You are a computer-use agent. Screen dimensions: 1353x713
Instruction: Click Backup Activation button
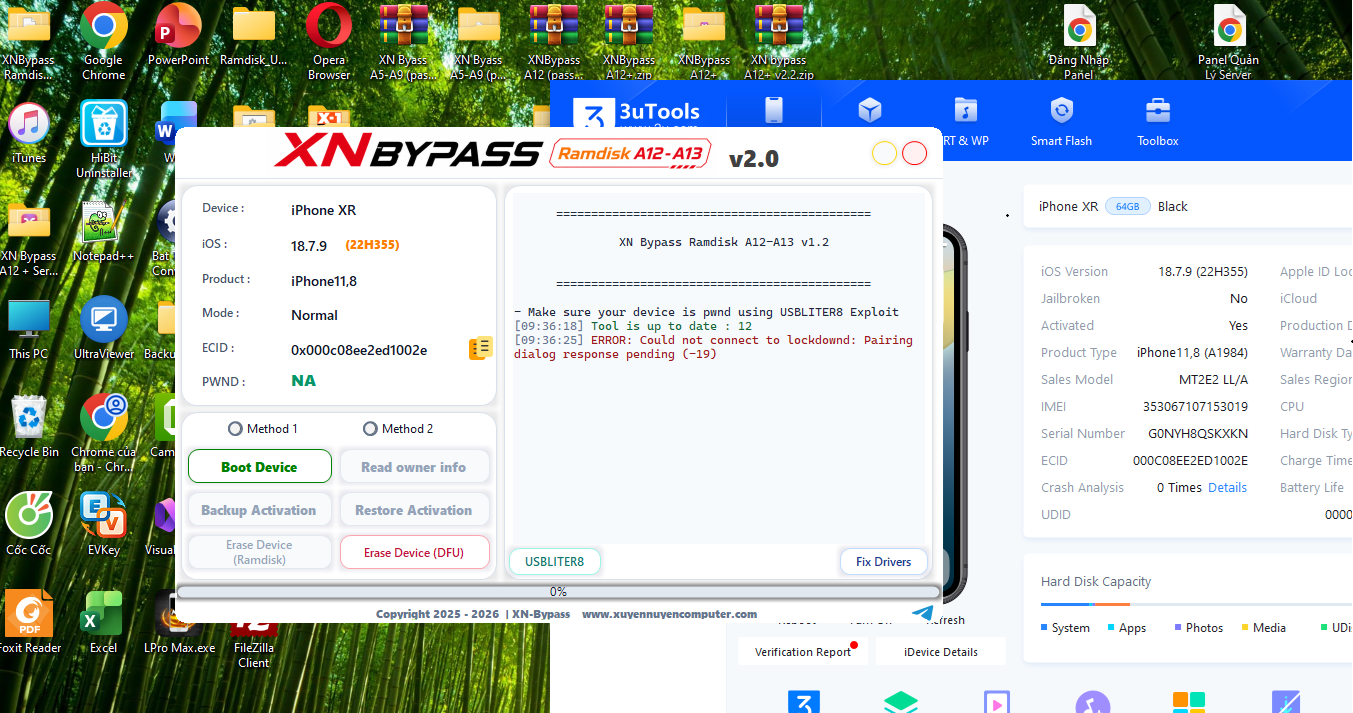(x=260, y=510)
